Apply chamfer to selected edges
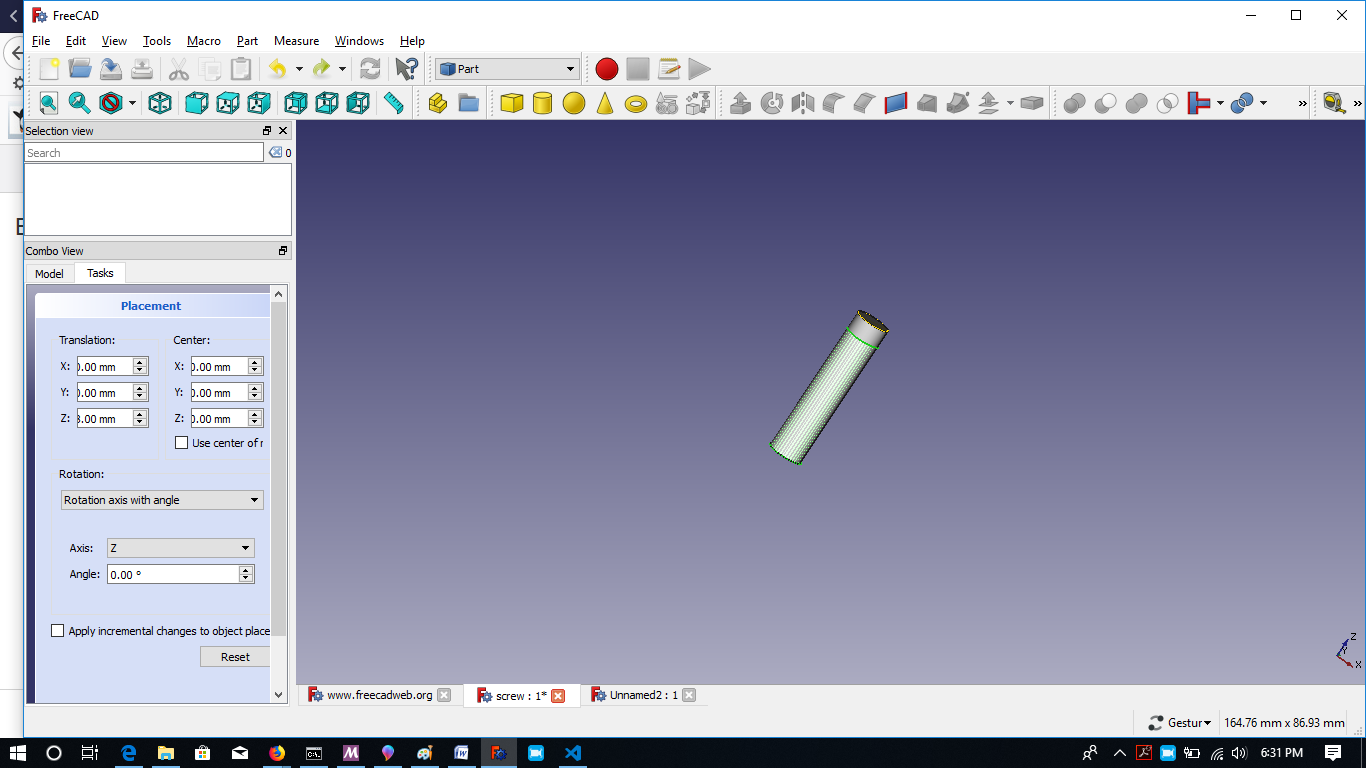The width and height of the screenshot is (1366, 768). [x=865, y=103]
